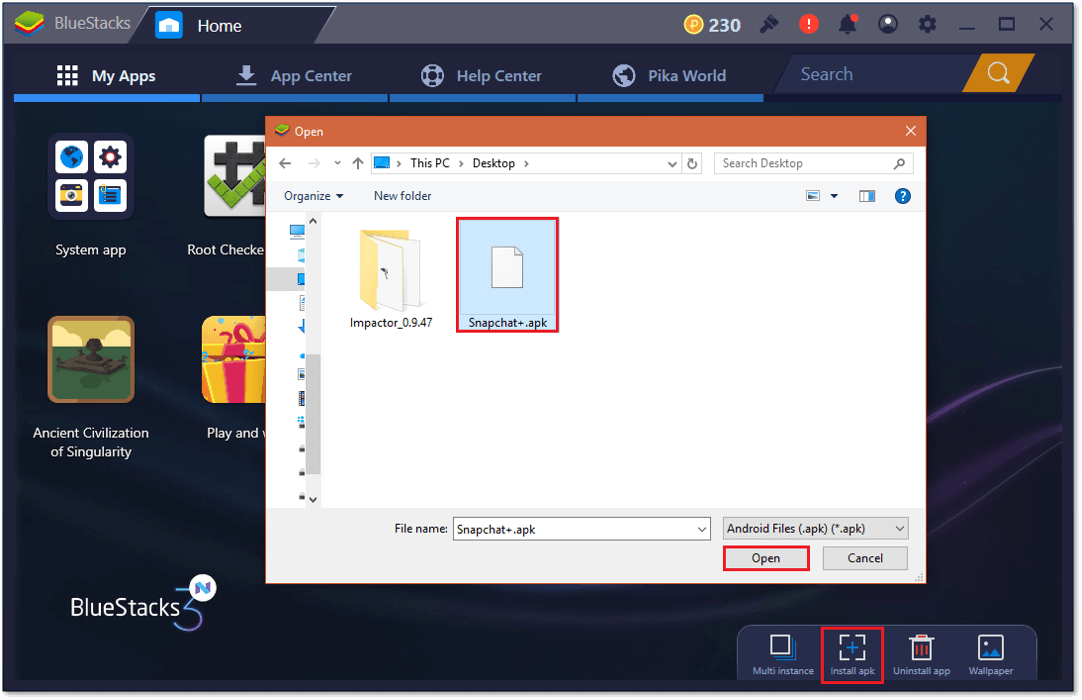Click the BlueStacks logo in title bar
This screenshot has width=1082, height=700.
29,23
